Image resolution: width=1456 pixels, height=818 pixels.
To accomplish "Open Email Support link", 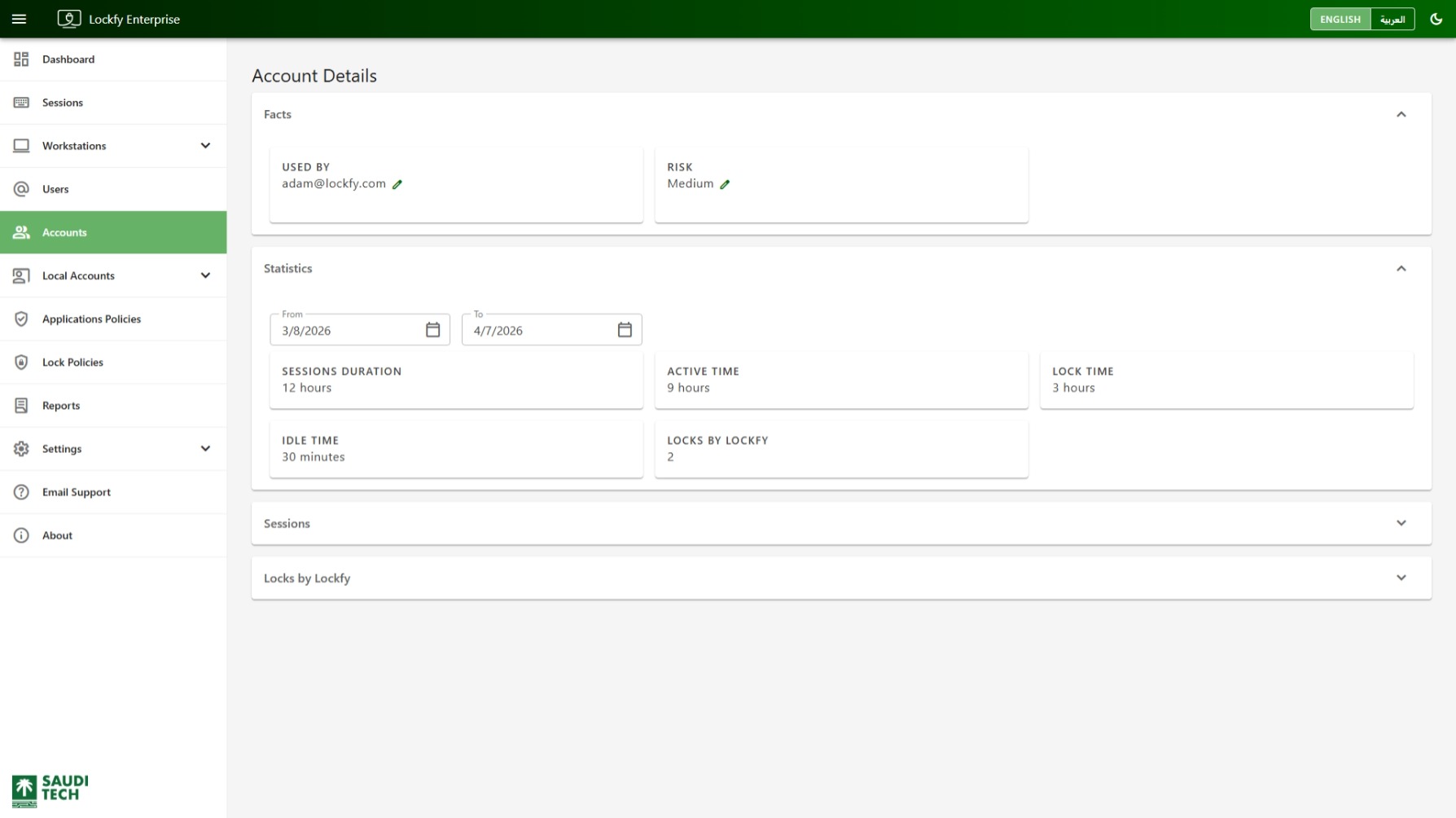I will click(113, 492).
